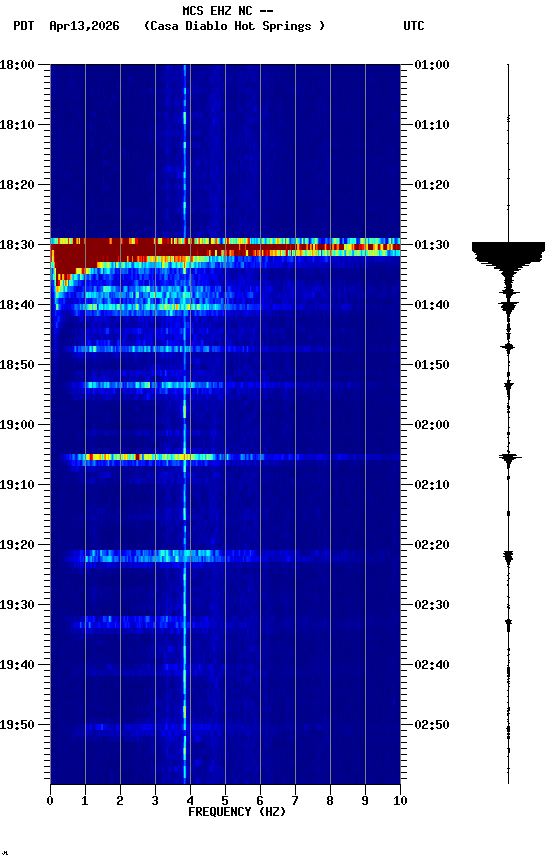Viewport: 552px width, 864px height.
Task: Click frequency axis tick label '4'
Action: (190, 801)
